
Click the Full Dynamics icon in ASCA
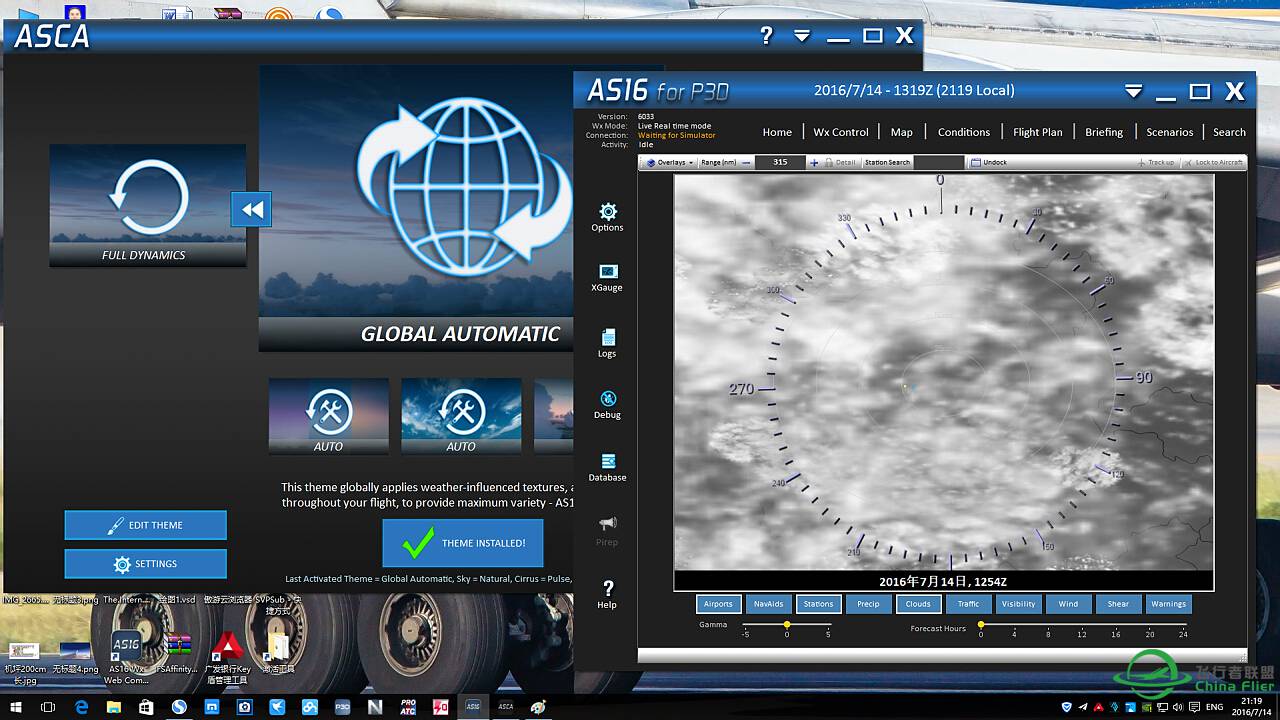click(147, 205)
